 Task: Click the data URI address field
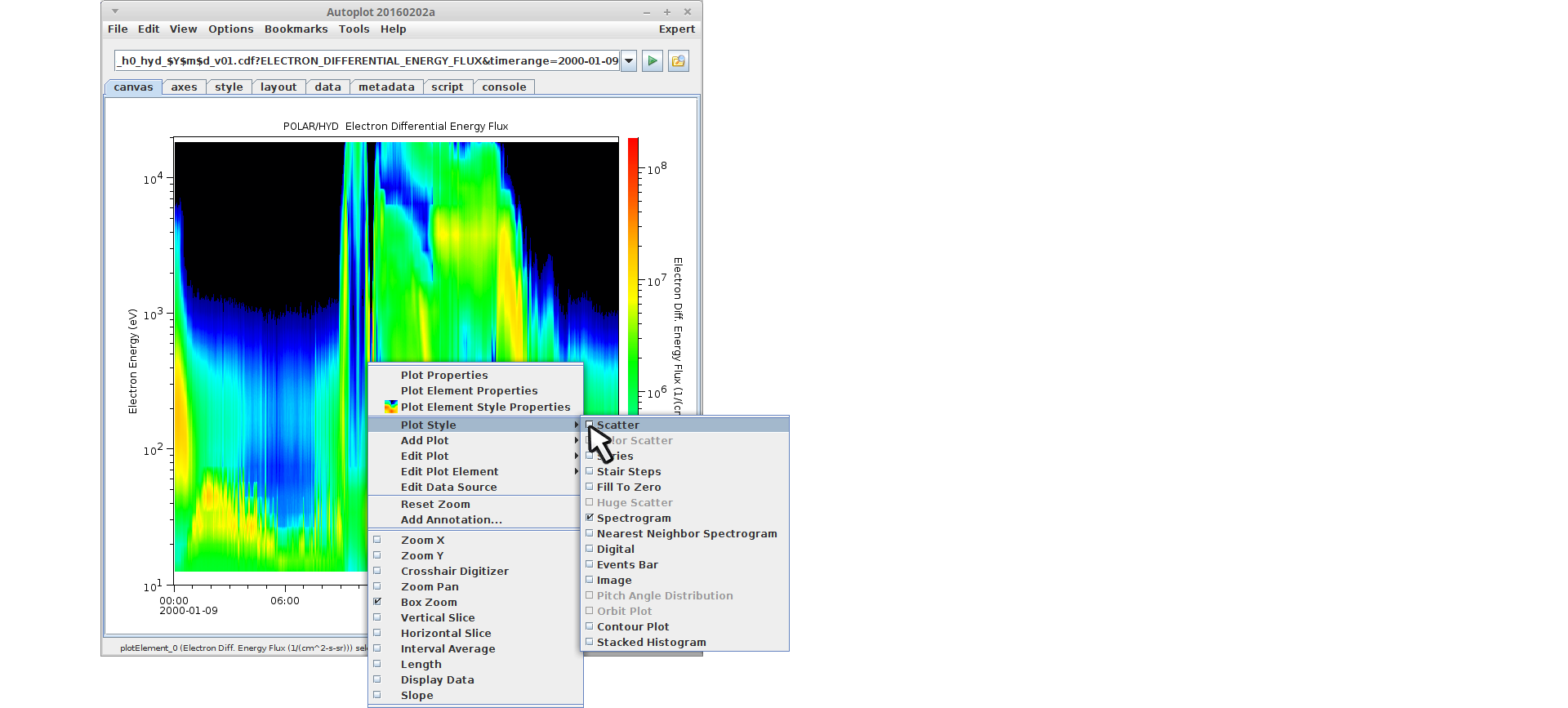[367, 61]
